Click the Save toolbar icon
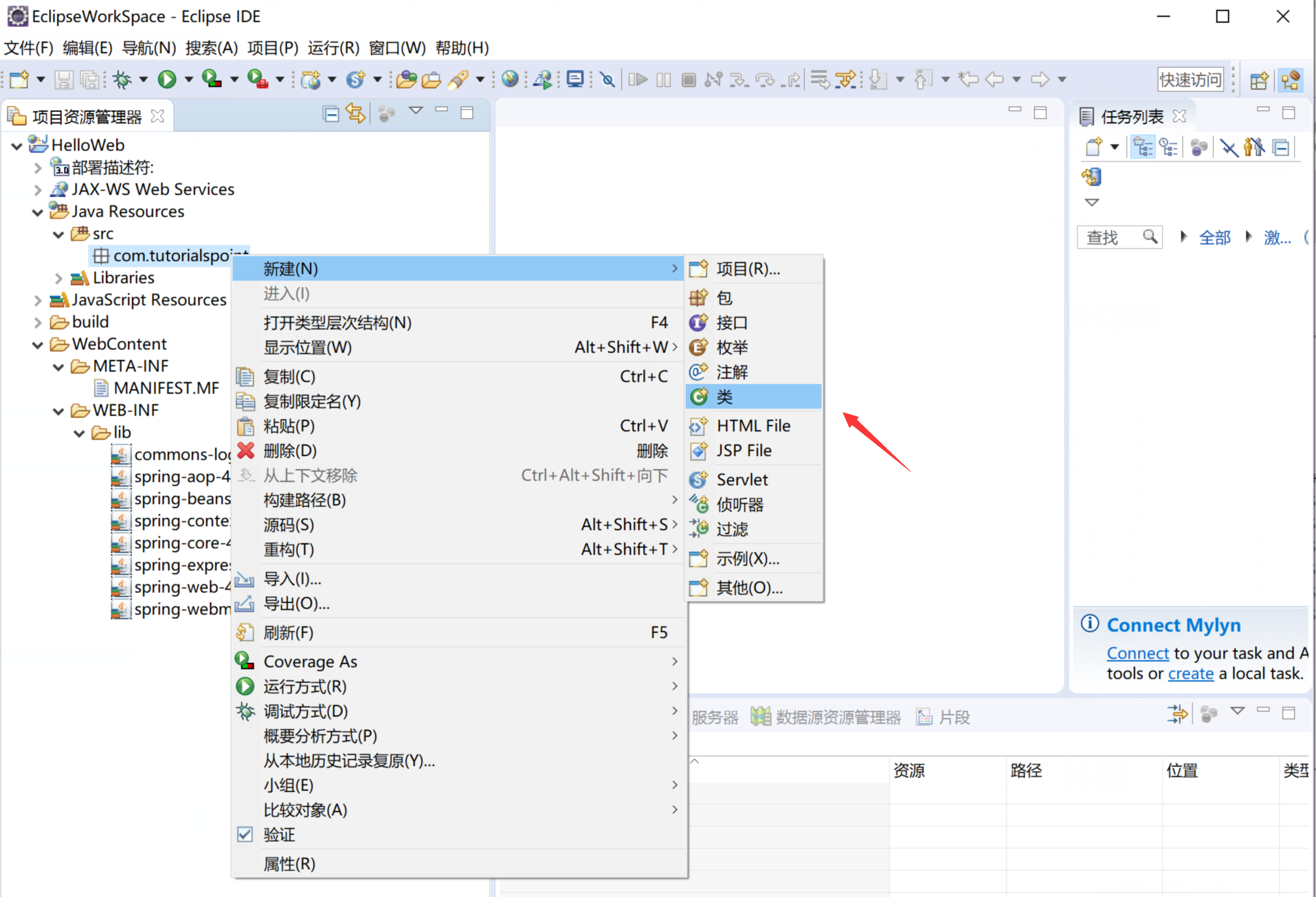Screen dimensions: 1316x897 63,79
